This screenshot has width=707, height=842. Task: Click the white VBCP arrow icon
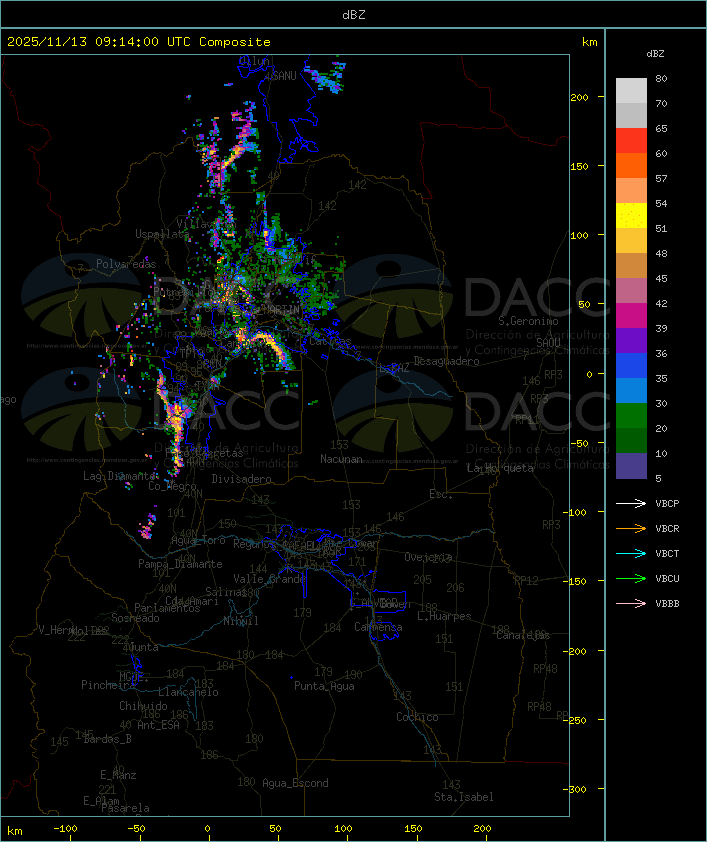coord(631,503)
